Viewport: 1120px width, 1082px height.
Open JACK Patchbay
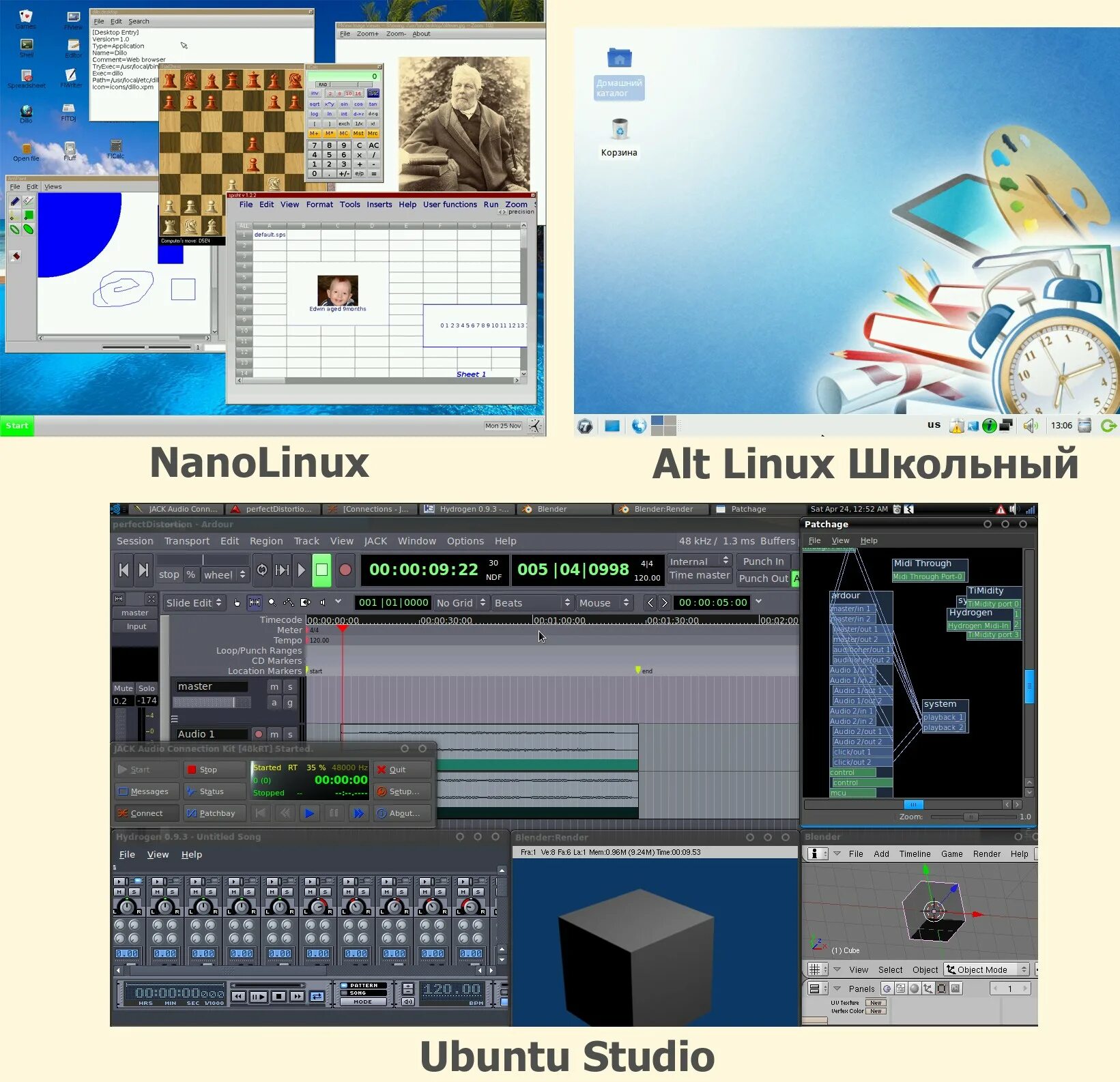(215, 813)
